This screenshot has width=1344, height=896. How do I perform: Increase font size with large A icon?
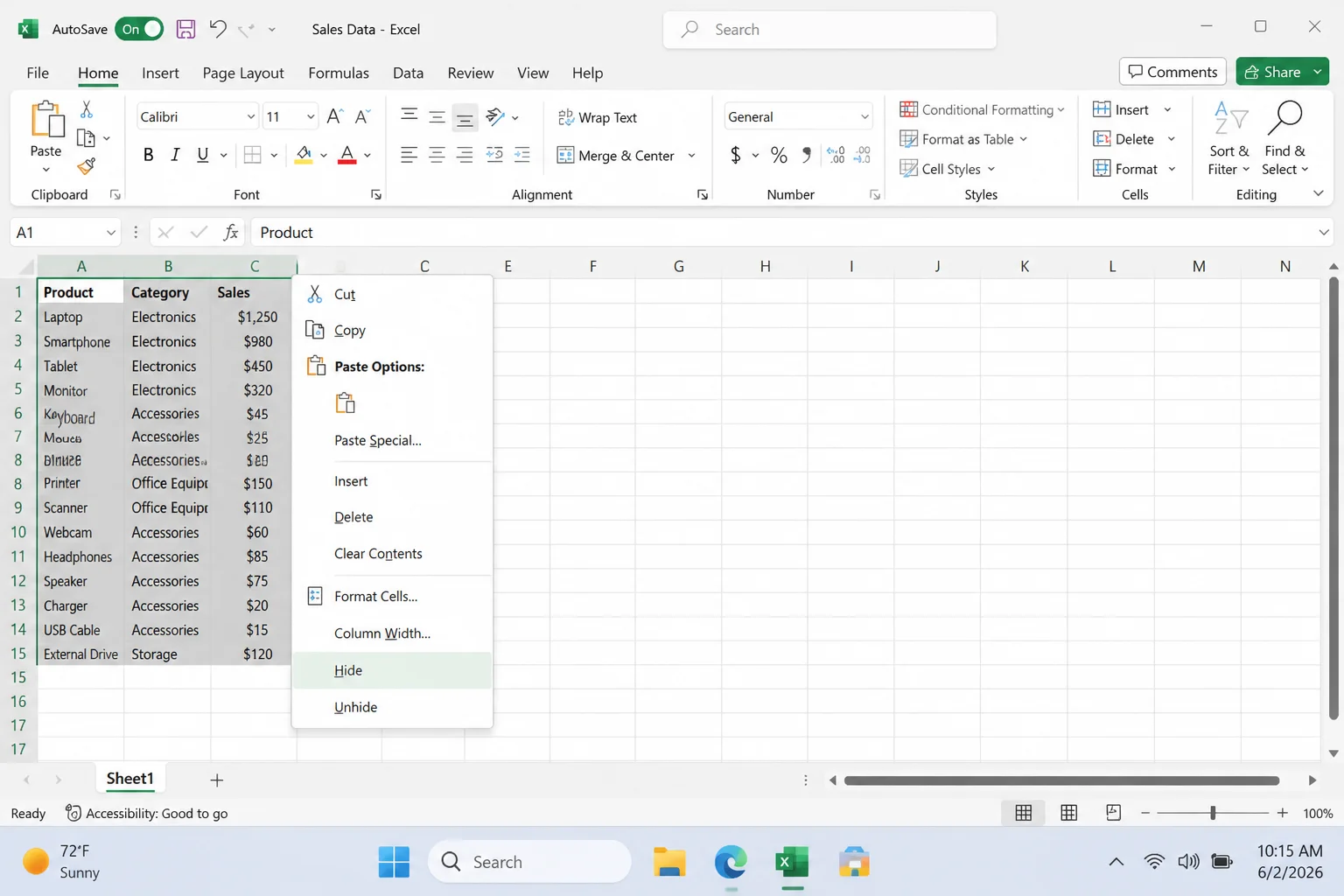(x=334, y=116)
